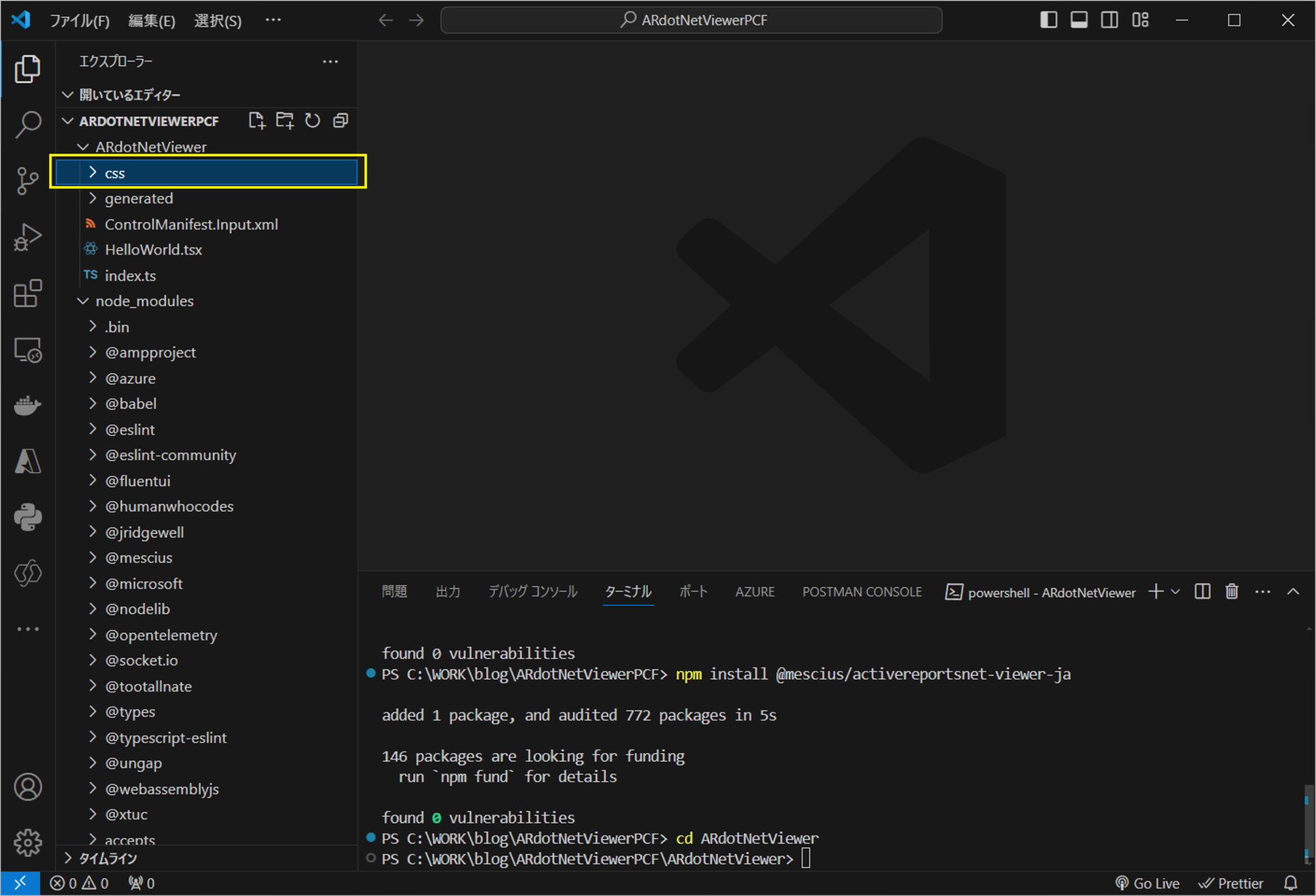The width and height of the screenshot is (1316, 896).
Task: Open the 選択(S) menu
Action: pyautogui.click(x=217, y=21)
